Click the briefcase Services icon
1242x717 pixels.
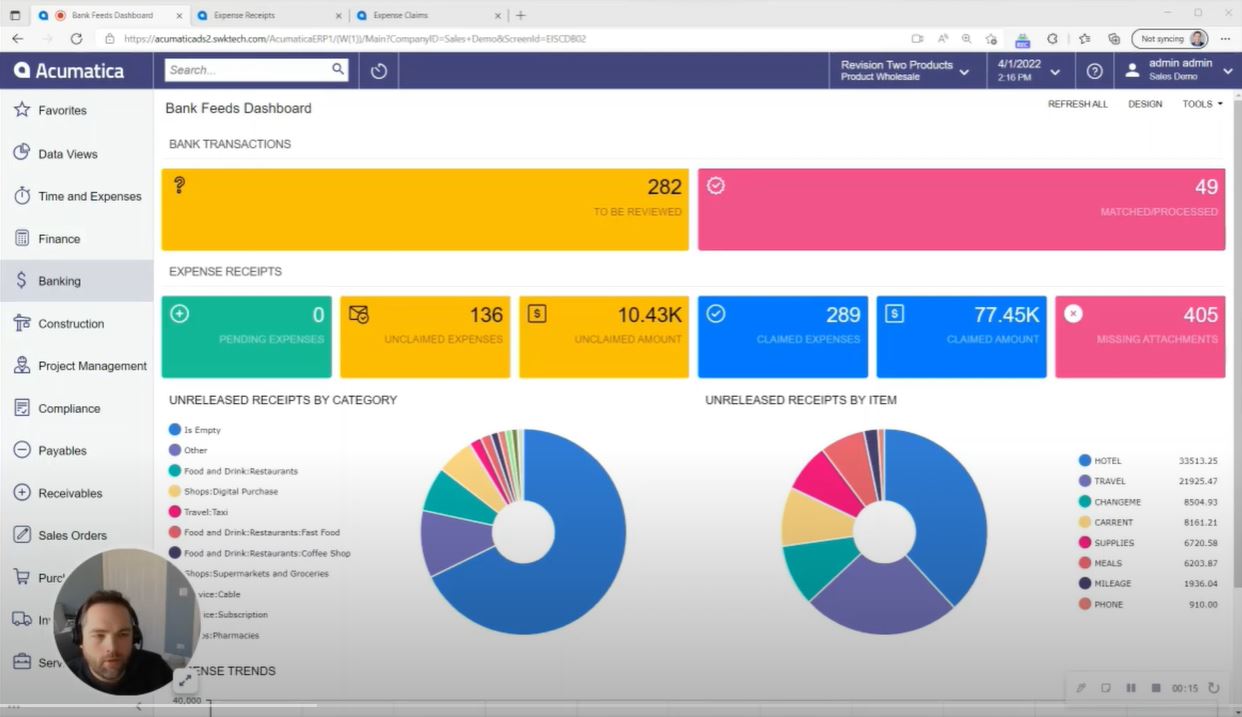pos(21,662)
